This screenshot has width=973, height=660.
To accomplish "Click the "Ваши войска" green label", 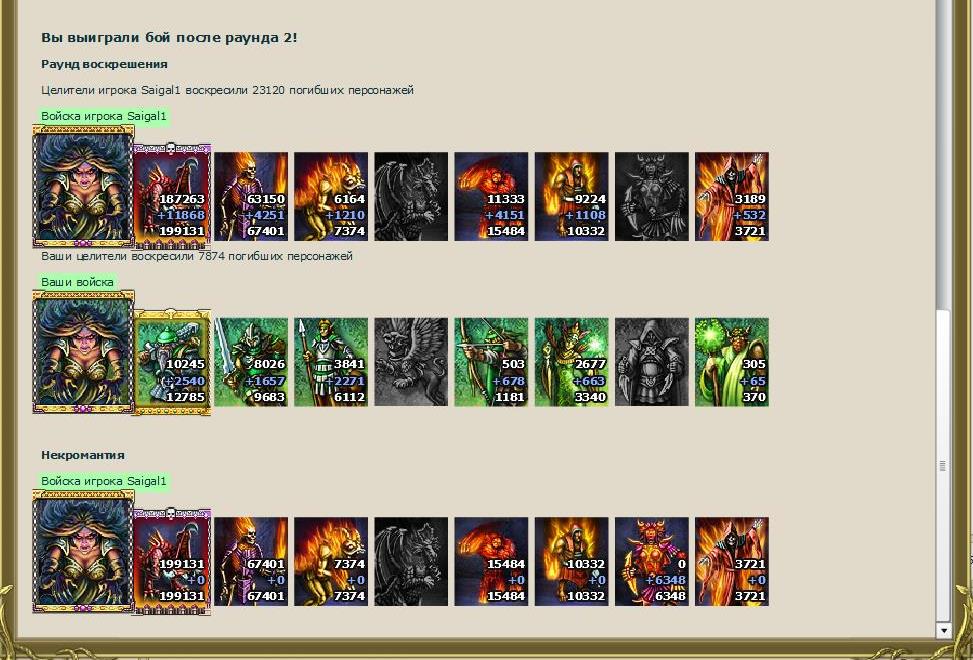I will [x=78, y=282].
